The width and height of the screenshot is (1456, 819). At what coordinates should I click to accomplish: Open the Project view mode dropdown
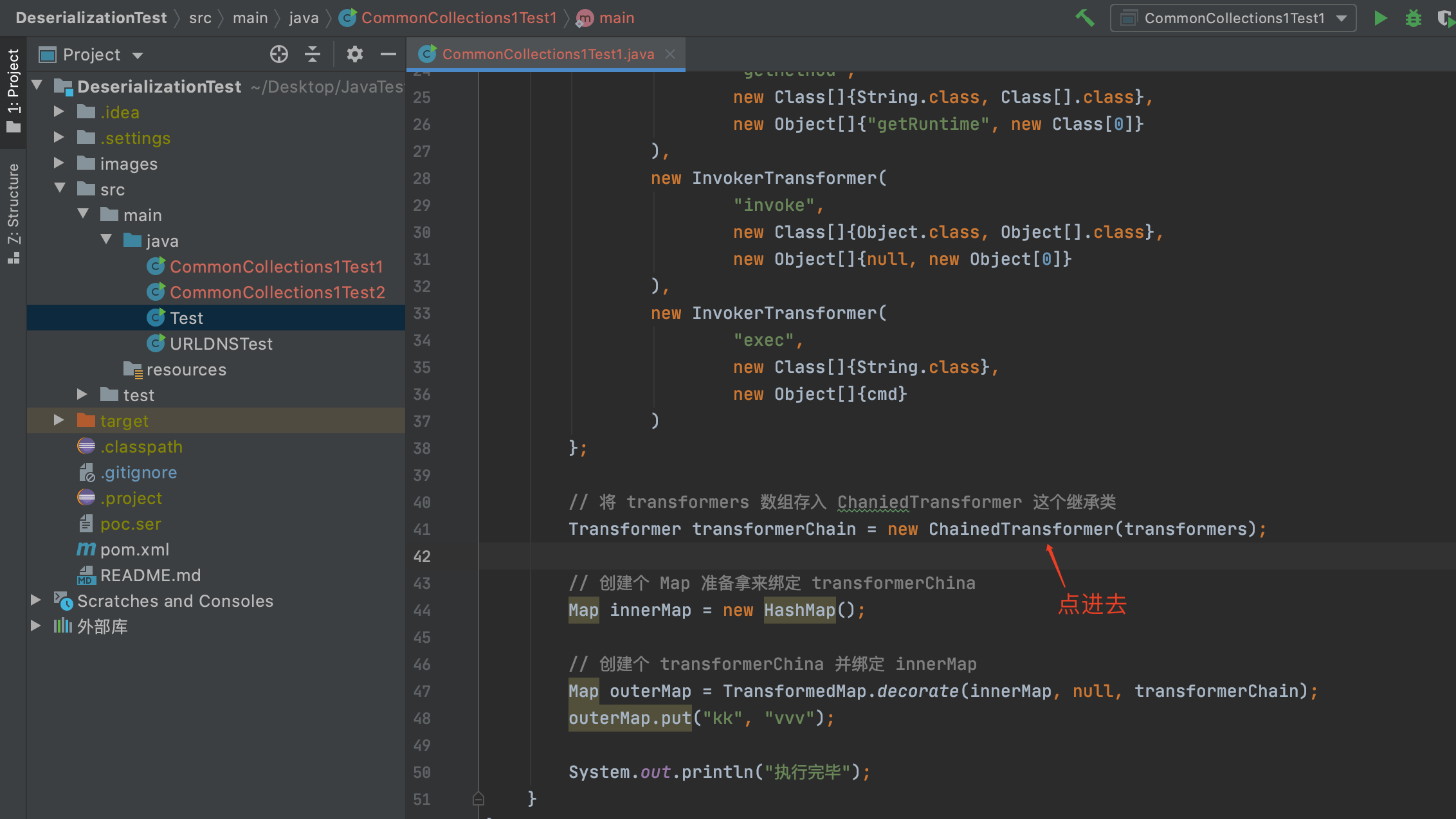click(138, 55)
